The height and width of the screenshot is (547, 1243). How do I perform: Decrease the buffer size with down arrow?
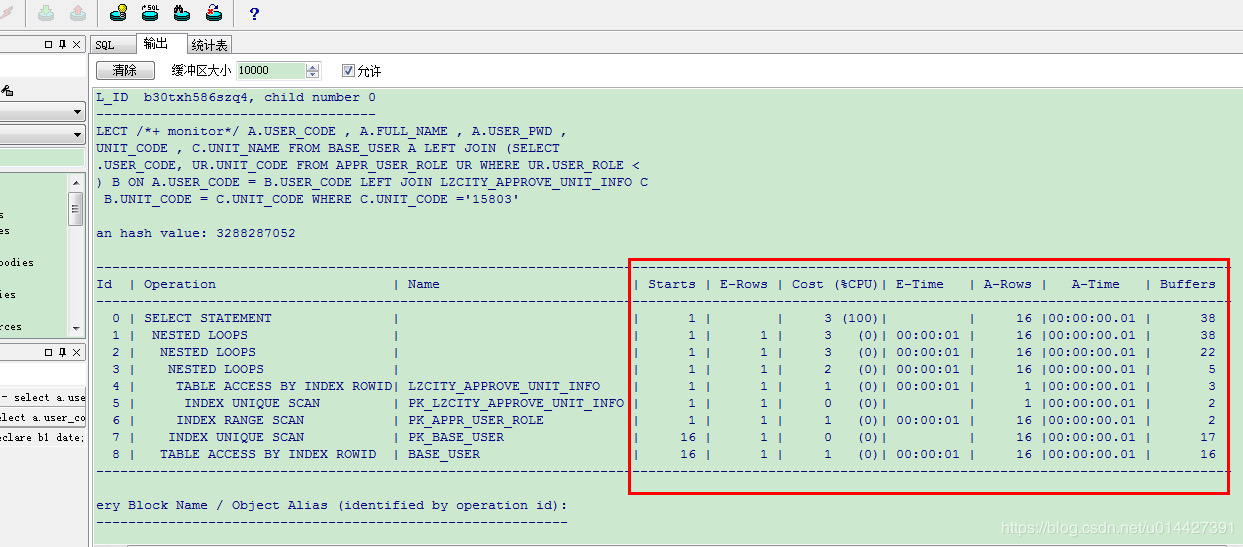pyautogui.click(x=313, y=75)
